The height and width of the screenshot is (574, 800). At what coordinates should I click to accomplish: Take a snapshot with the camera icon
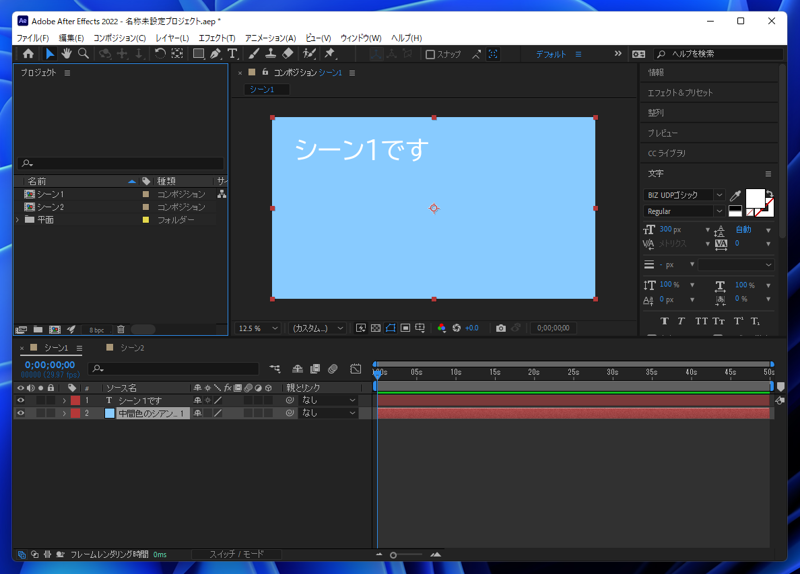[x=501, y=328]
